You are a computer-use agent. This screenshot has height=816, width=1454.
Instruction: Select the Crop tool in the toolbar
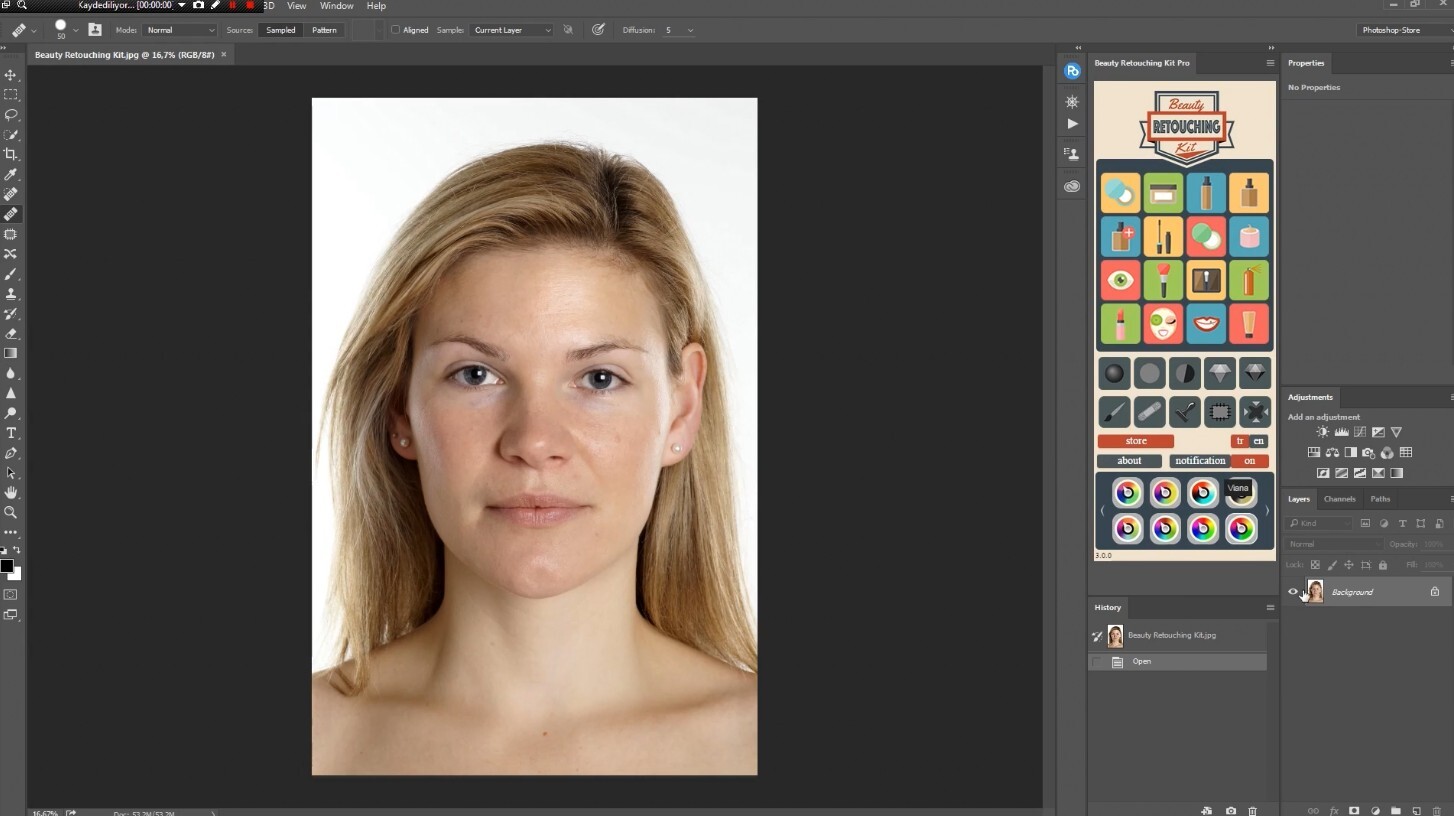[x=11, y=154]
